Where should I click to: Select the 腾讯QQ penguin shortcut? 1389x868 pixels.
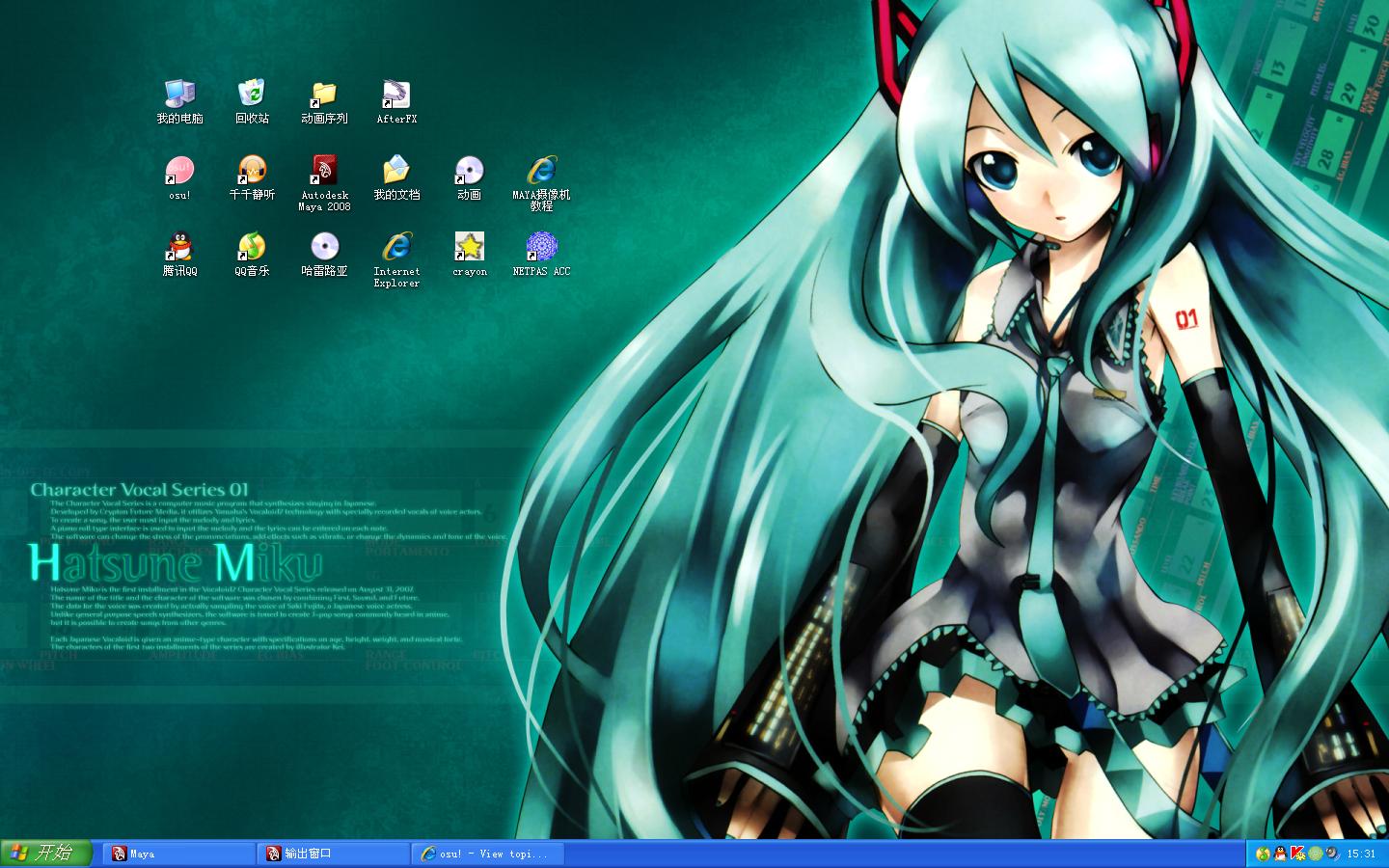tap(179, 255)
